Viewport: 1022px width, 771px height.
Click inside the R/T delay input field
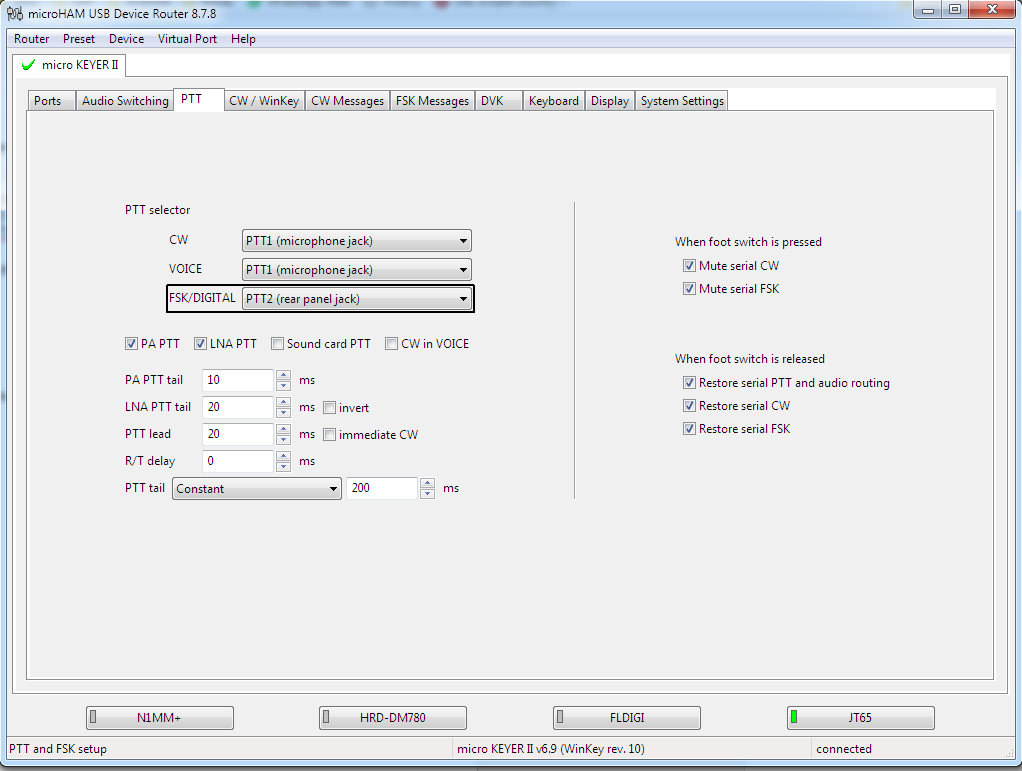point(237,461)
